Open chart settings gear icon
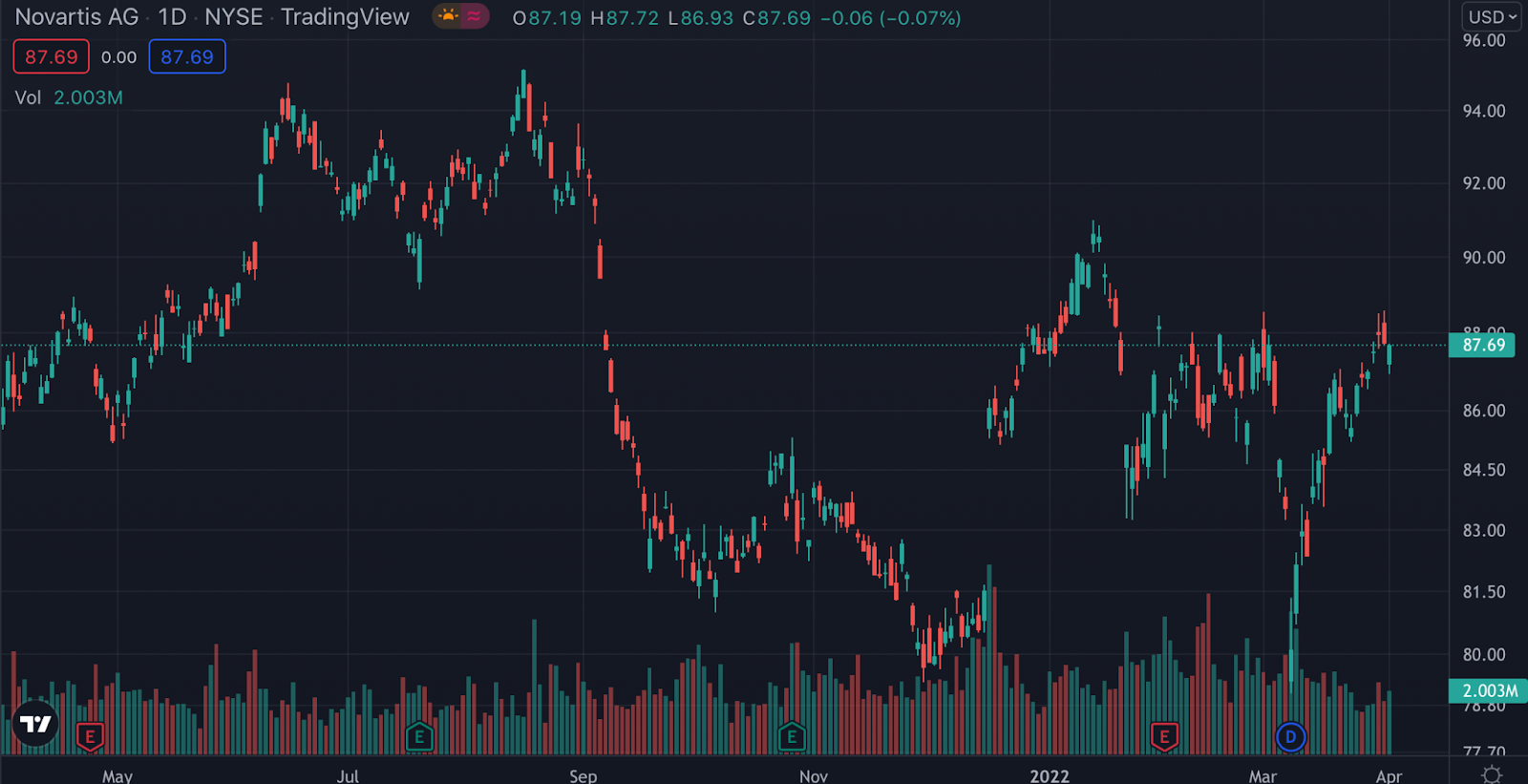The width and height of the screenshot is (1528, 784). [x=1492, y=774]
